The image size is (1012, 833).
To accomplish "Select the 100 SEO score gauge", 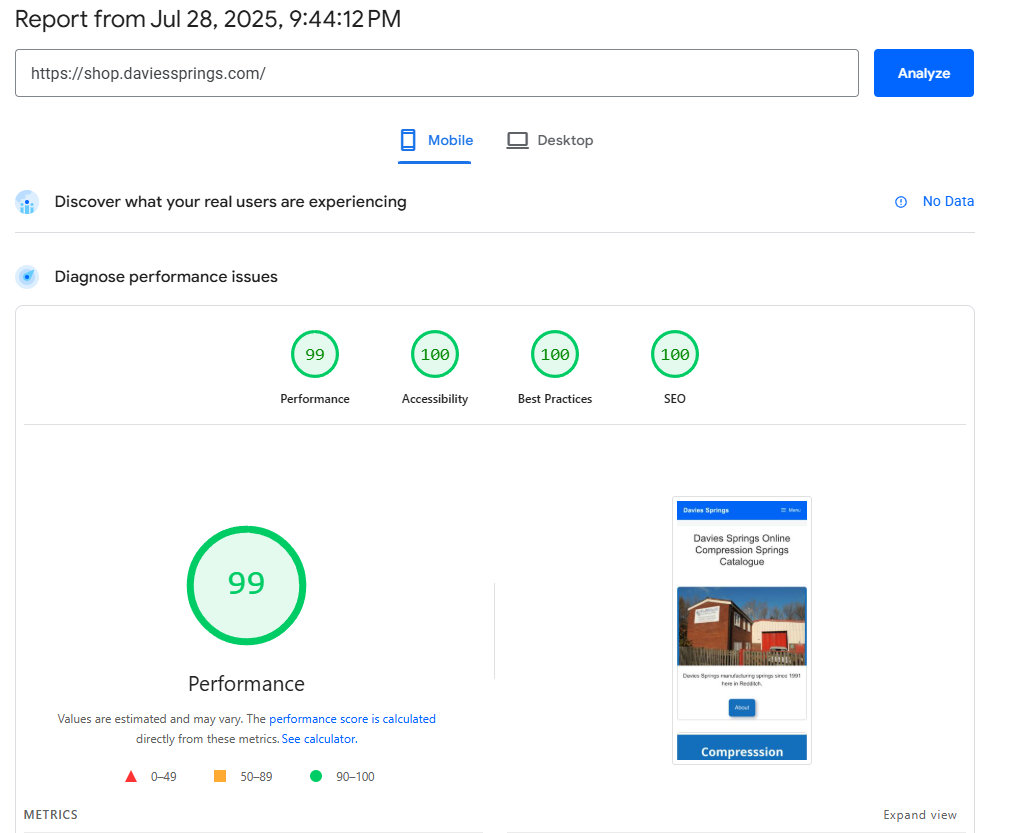I will pyautogui.click(x=674, y=354).
